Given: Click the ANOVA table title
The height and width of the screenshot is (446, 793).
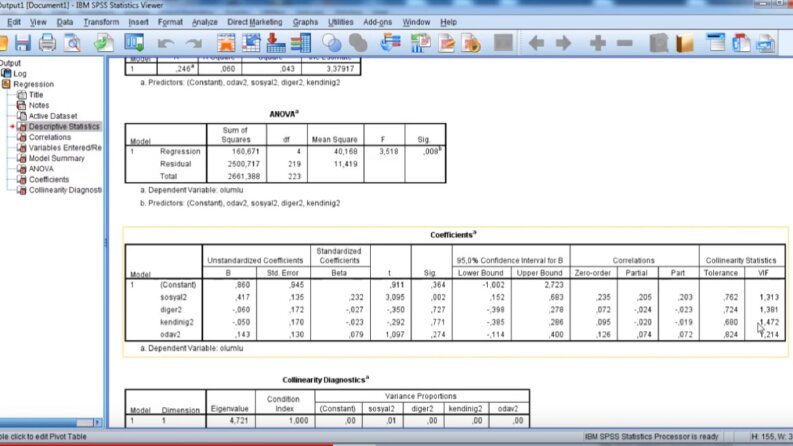Looking at the screenshot, I should pos(284,114).
